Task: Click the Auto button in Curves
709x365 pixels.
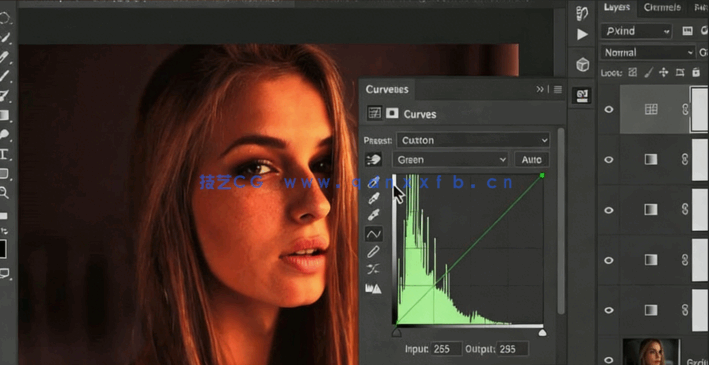Action: [x=532, y=160]
